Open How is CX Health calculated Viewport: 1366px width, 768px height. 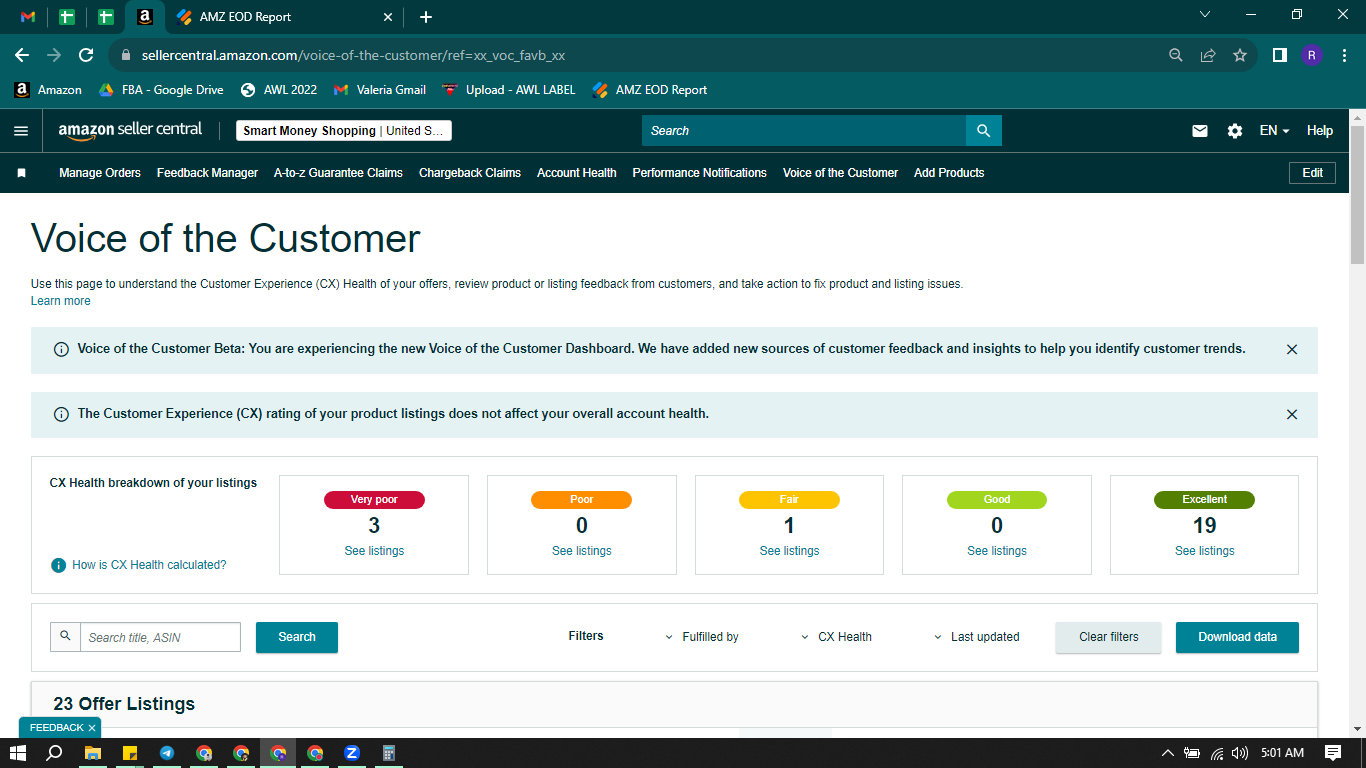[x=149, y=565]
